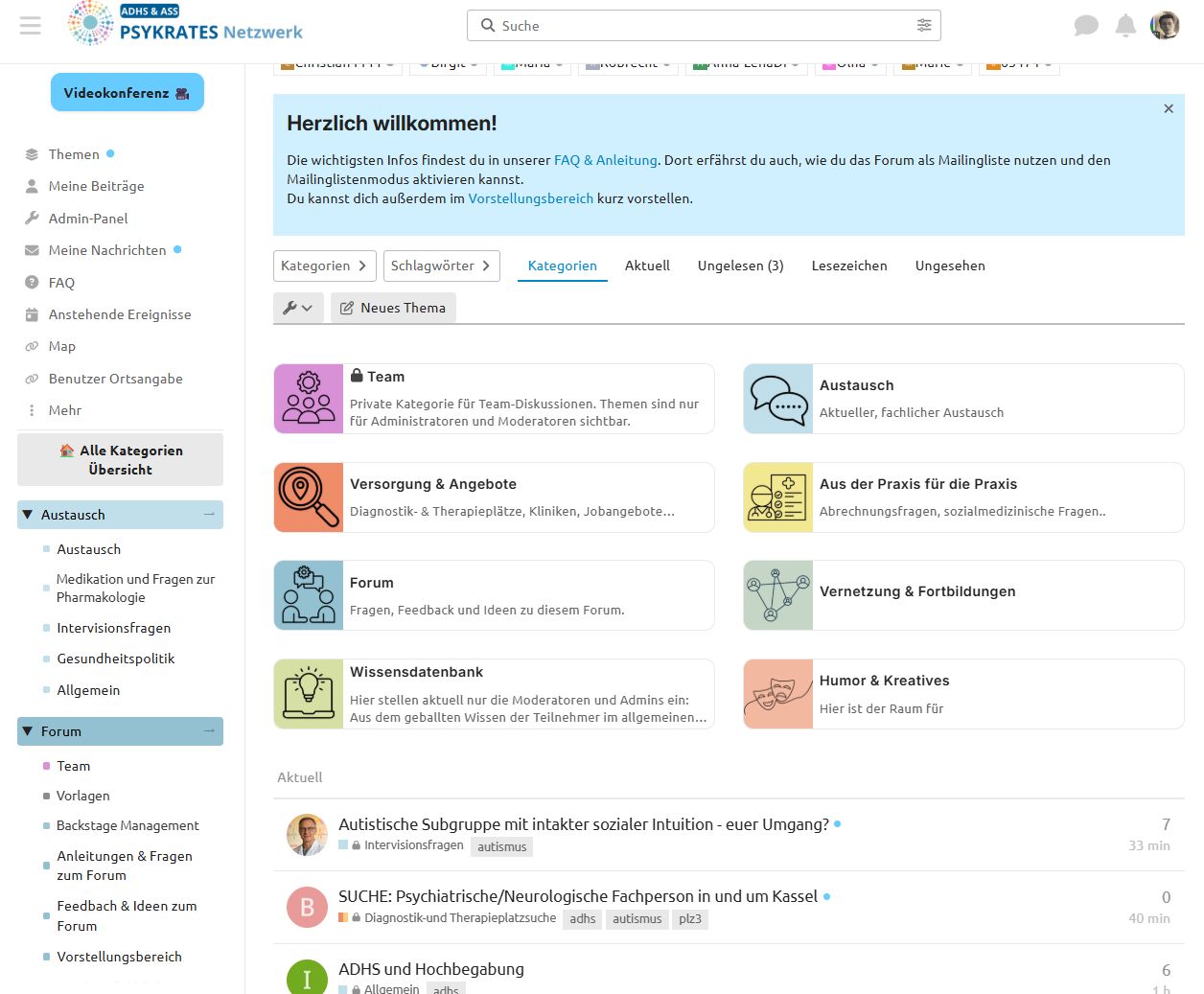
Task: Open Admin-Panel via its wrench icon
Action: pos(32,218)
